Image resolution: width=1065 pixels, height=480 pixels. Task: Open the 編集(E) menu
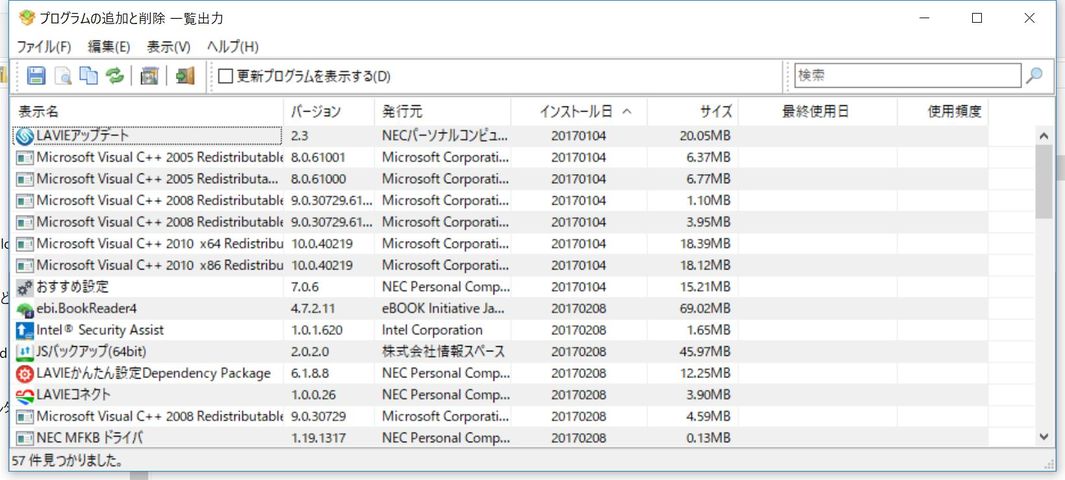tap(109, 47)
